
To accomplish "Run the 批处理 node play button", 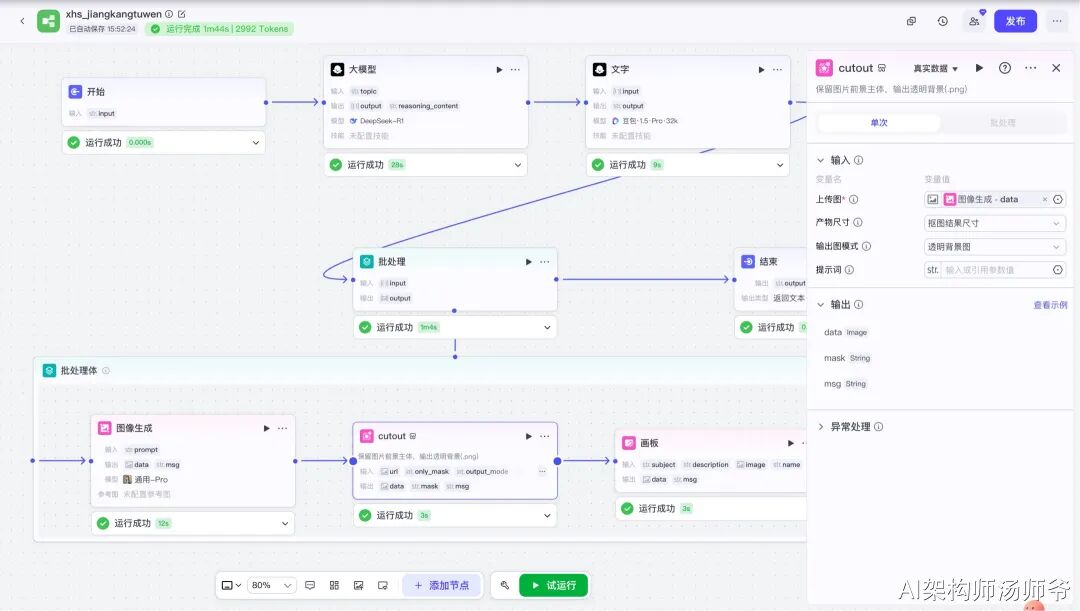I will tap(528, 262).
